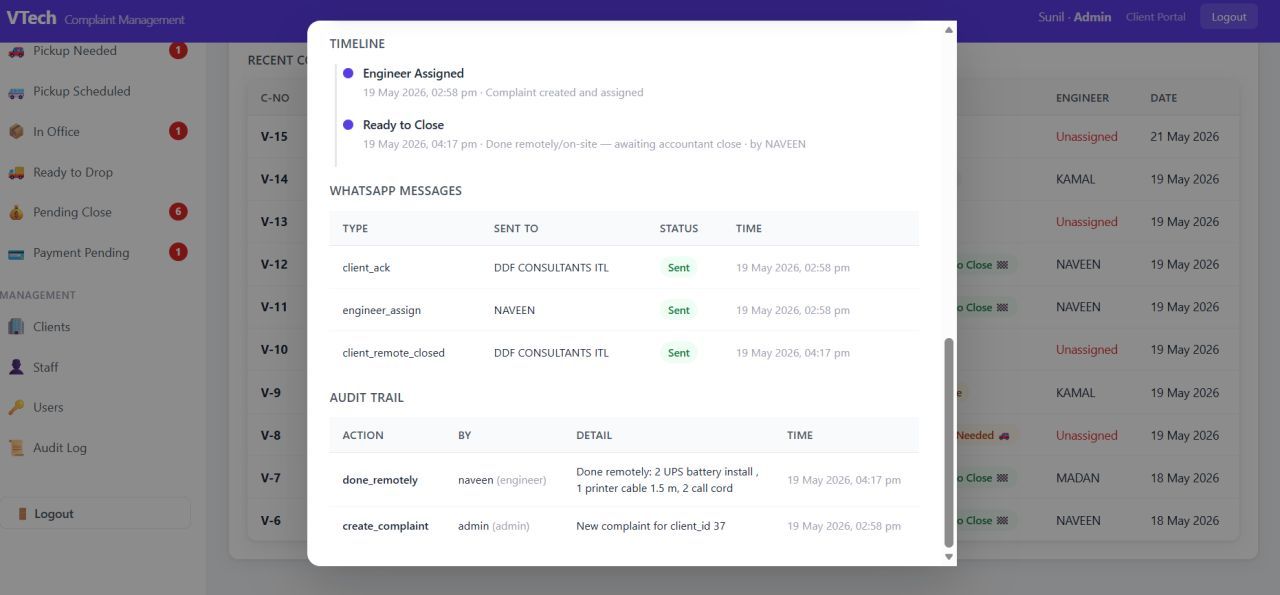The width and height of the screenshot is (1280, 595).
Task: Click complaint V-7 in recent table
Action: (271, 478)
